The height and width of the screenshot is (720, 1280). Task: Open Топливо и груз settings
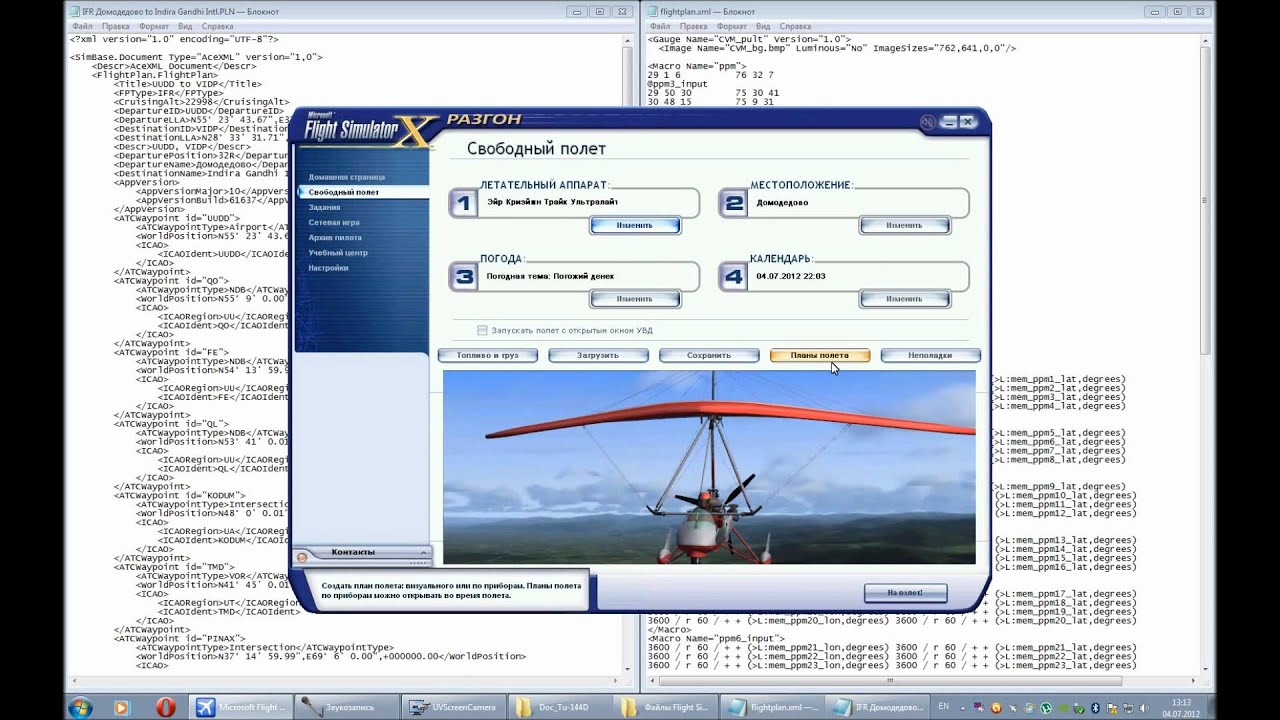click(487, 355)
